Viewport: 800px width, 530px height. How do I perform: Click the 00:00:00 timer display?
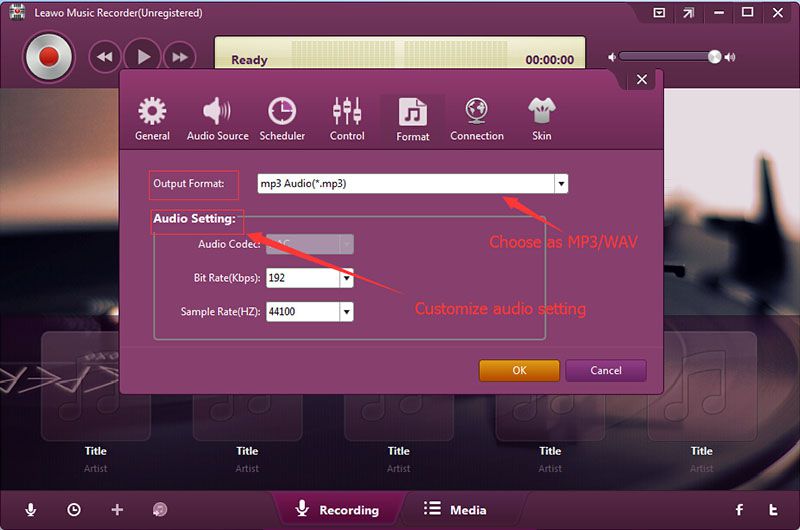click(549, 60)
